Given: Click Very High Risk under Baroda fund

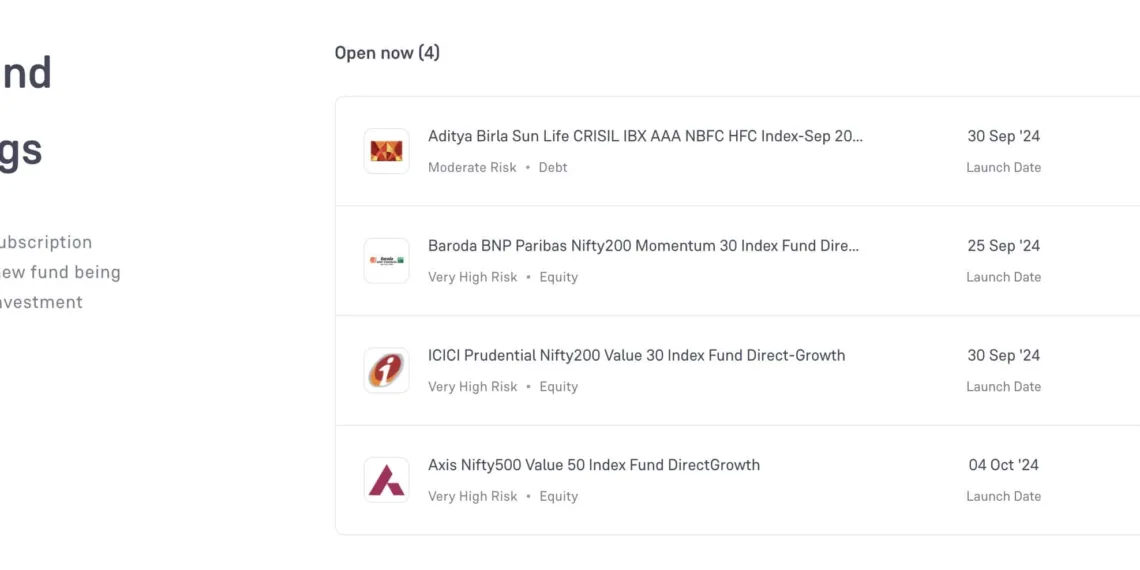Looking at the screenshot, I should tap(472, 277).
